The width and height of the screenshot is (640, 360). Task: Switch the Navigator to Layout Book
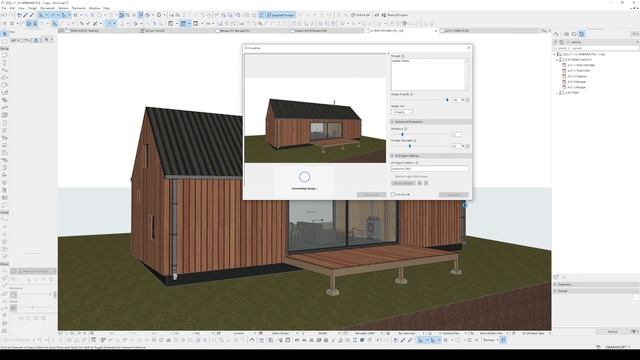[574, 34]
